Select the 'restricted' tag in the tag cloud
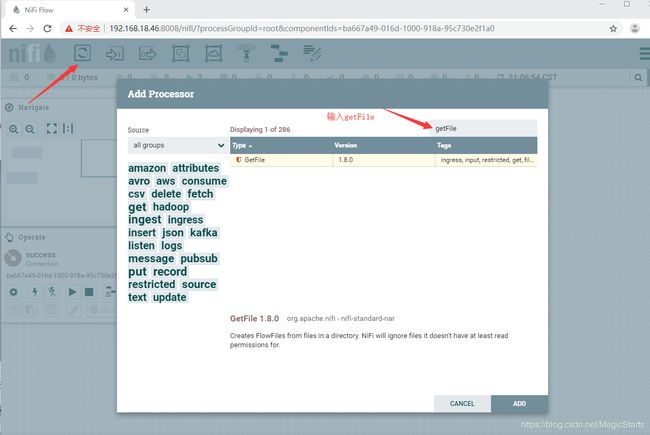This screenshot has height=435, width=650. (x=151, y=285)
